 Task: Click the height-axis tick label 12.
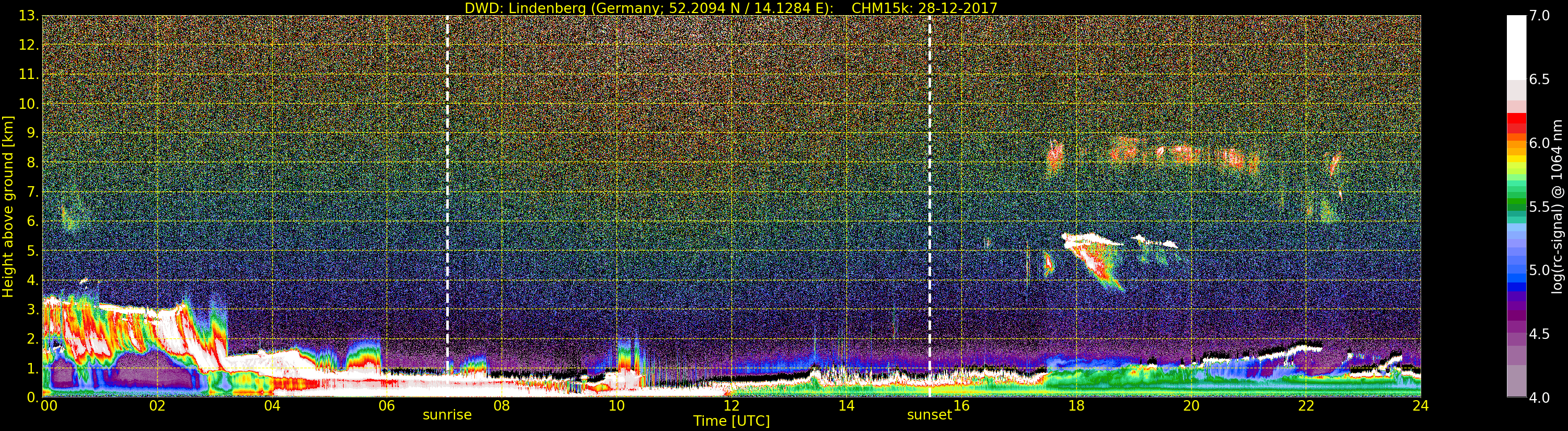point(29,45)
